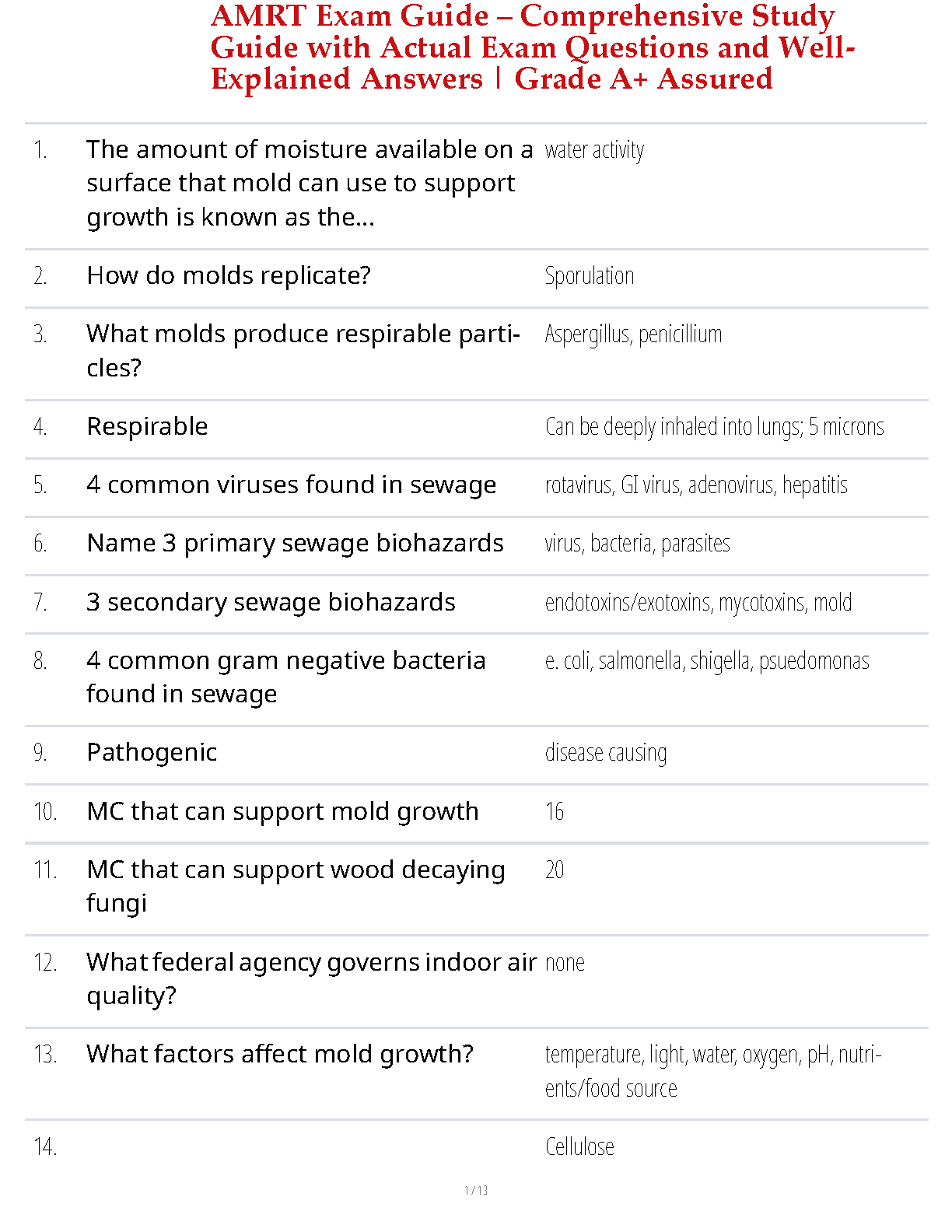Click "4 common viruses found in sewage"
Screen dimensions: 952x1232
[x=291, y=485]
